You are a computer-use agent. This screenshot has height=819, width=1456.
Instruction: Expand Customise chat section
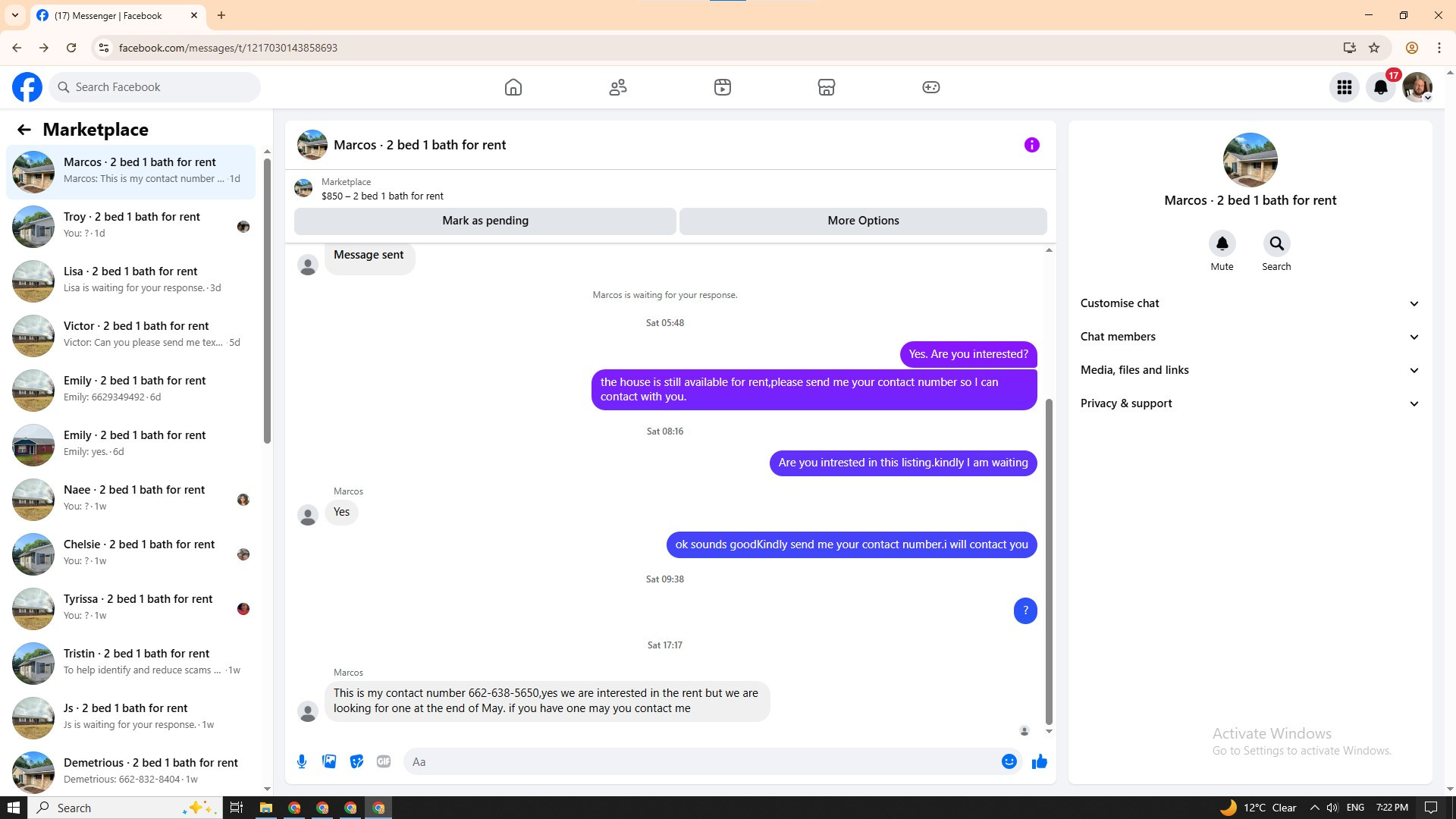pyautogui.click(x=1249, y=303)
